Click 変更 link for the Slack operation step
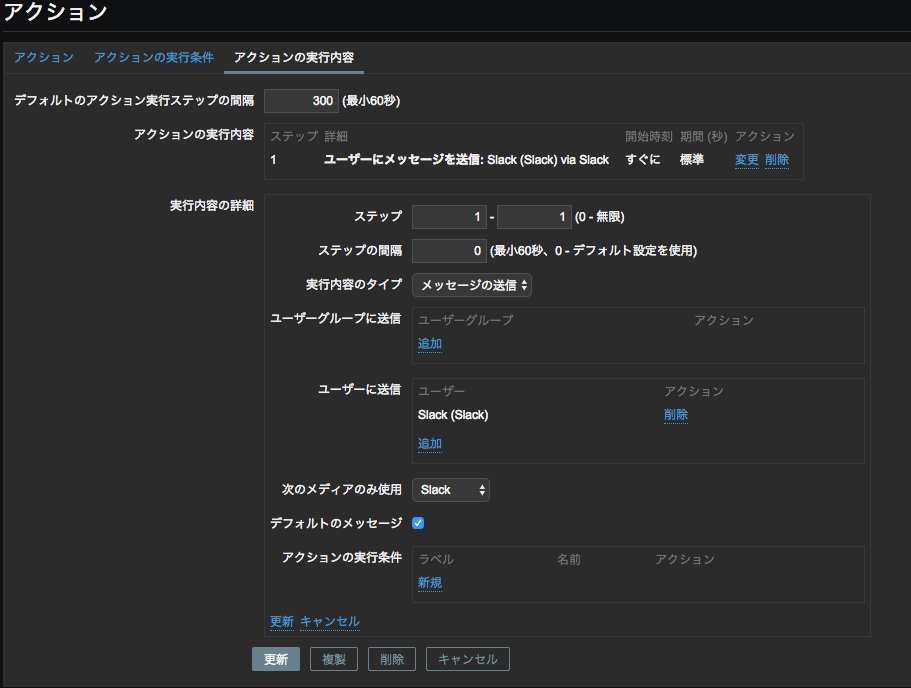This screenshot has height=688, width=911. [x=746, y=160]
